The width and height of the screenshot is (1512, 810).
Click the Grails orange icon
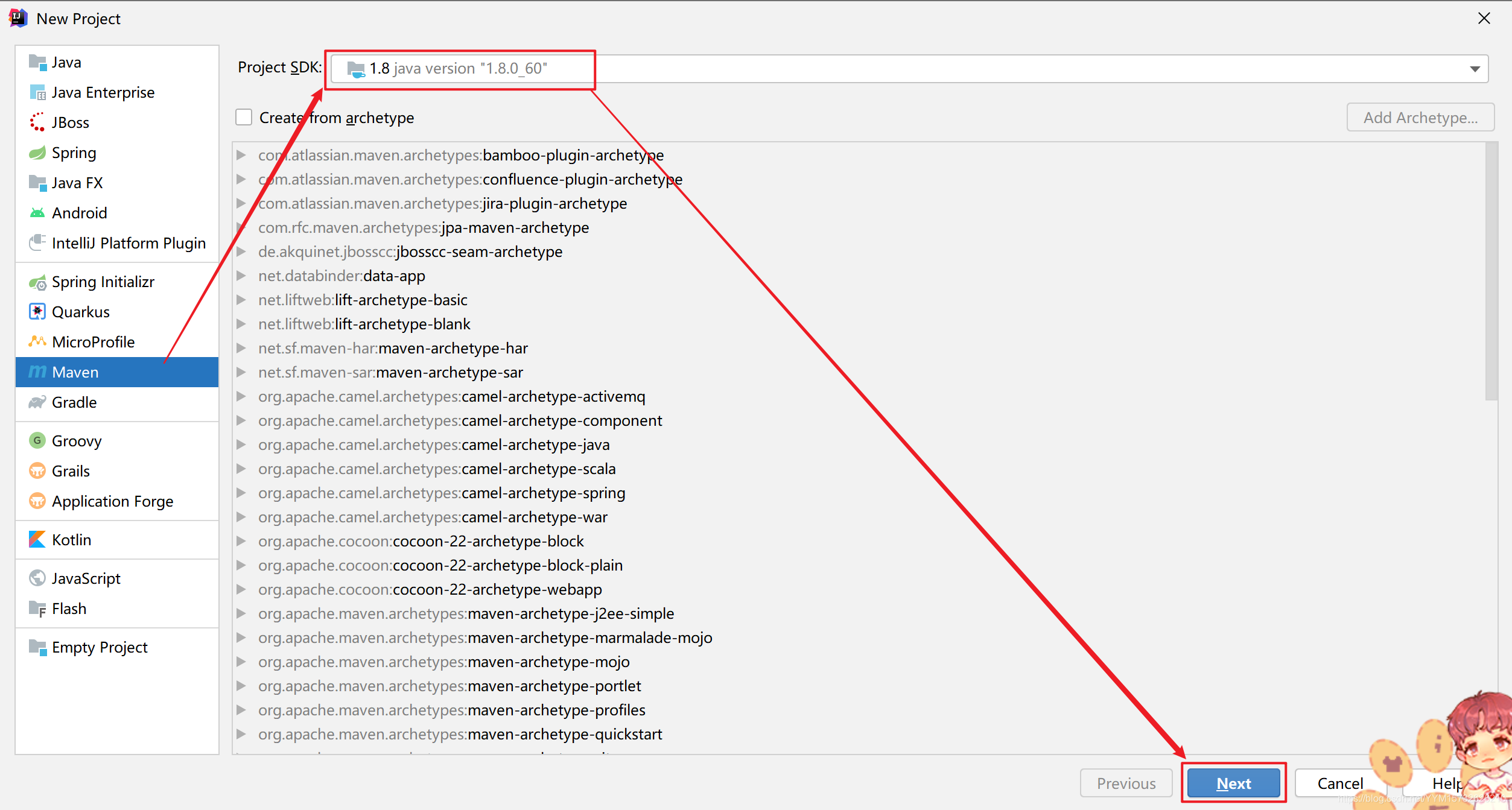37,471
